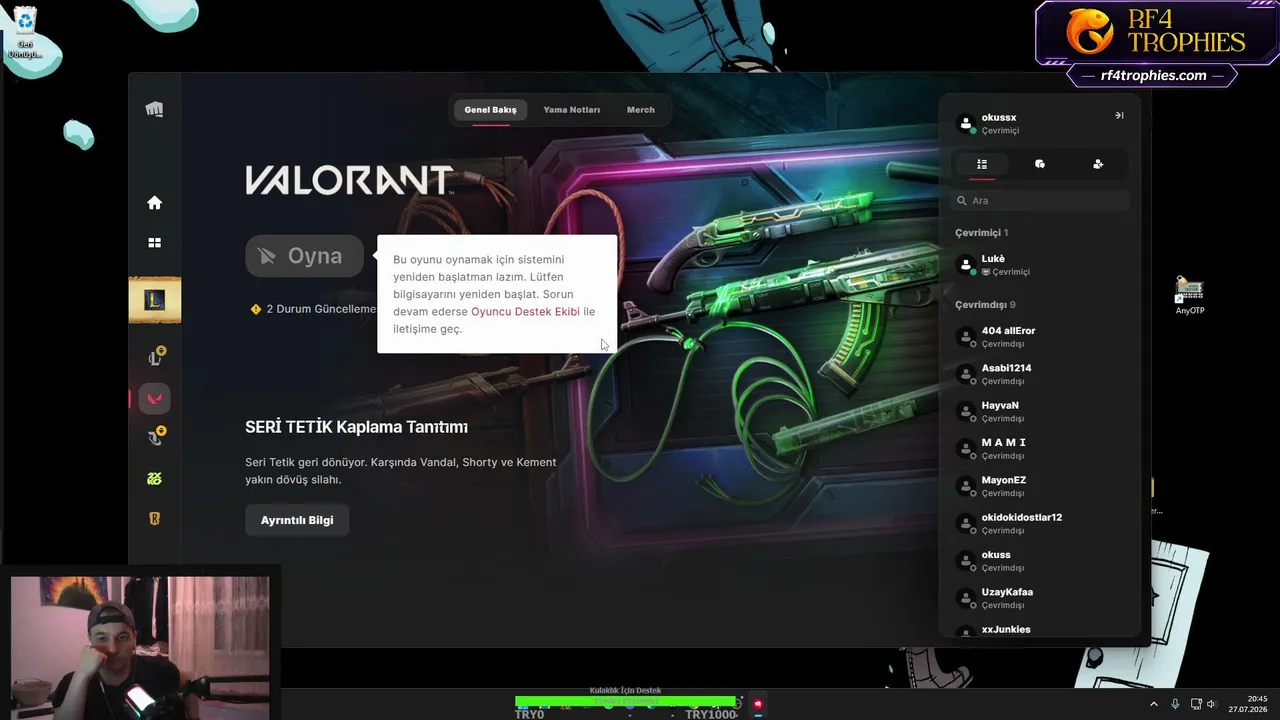The height and width of the screenshot is (720, 1280).
Task: Select friend okidokidostlar12
Action: (x=1040, y=523)
